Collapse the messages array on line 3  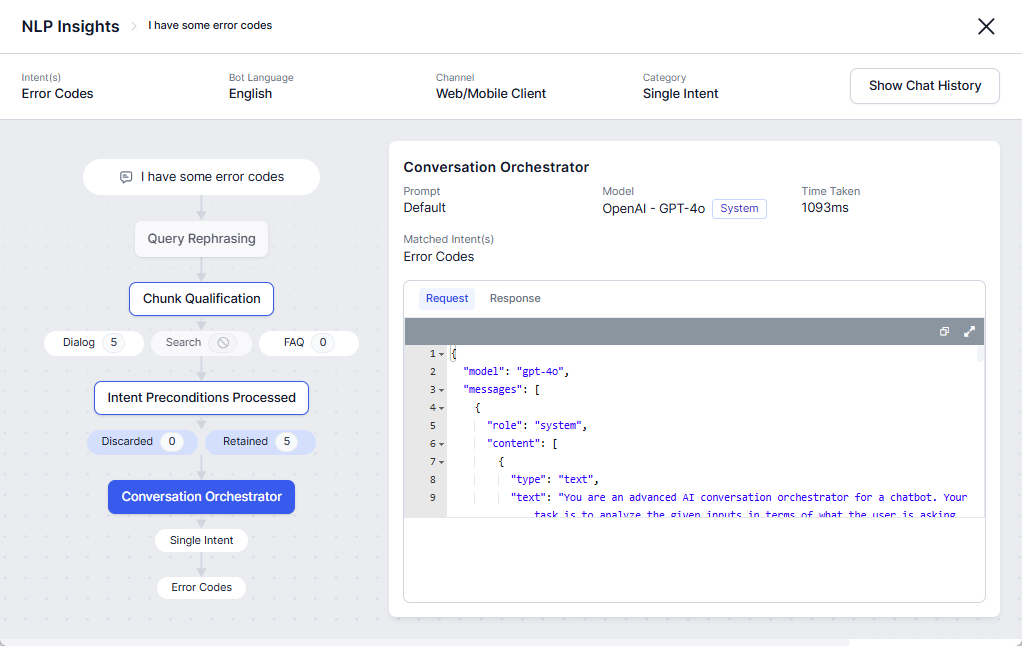[441, 390]
